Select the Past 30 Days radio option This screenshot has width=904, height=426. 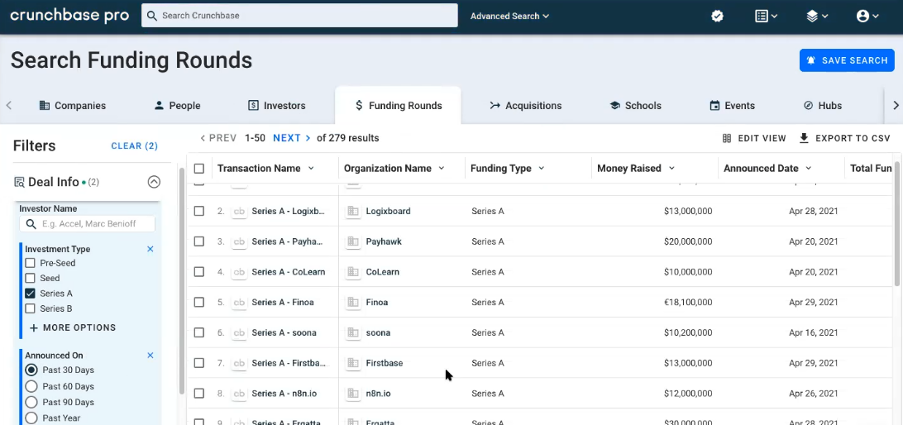[31, 370]
